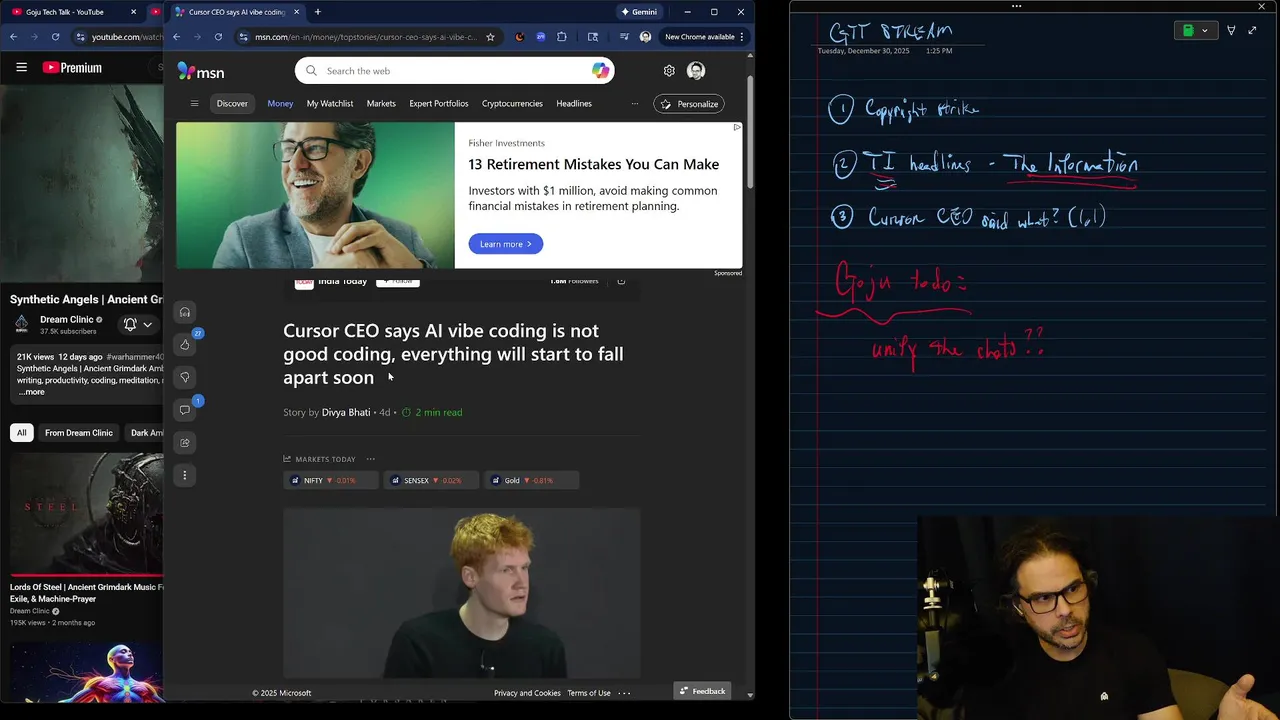Go to Cryptocurrencies section
The width and height of the screenshot is (1280, 720).
click(512, 103)
